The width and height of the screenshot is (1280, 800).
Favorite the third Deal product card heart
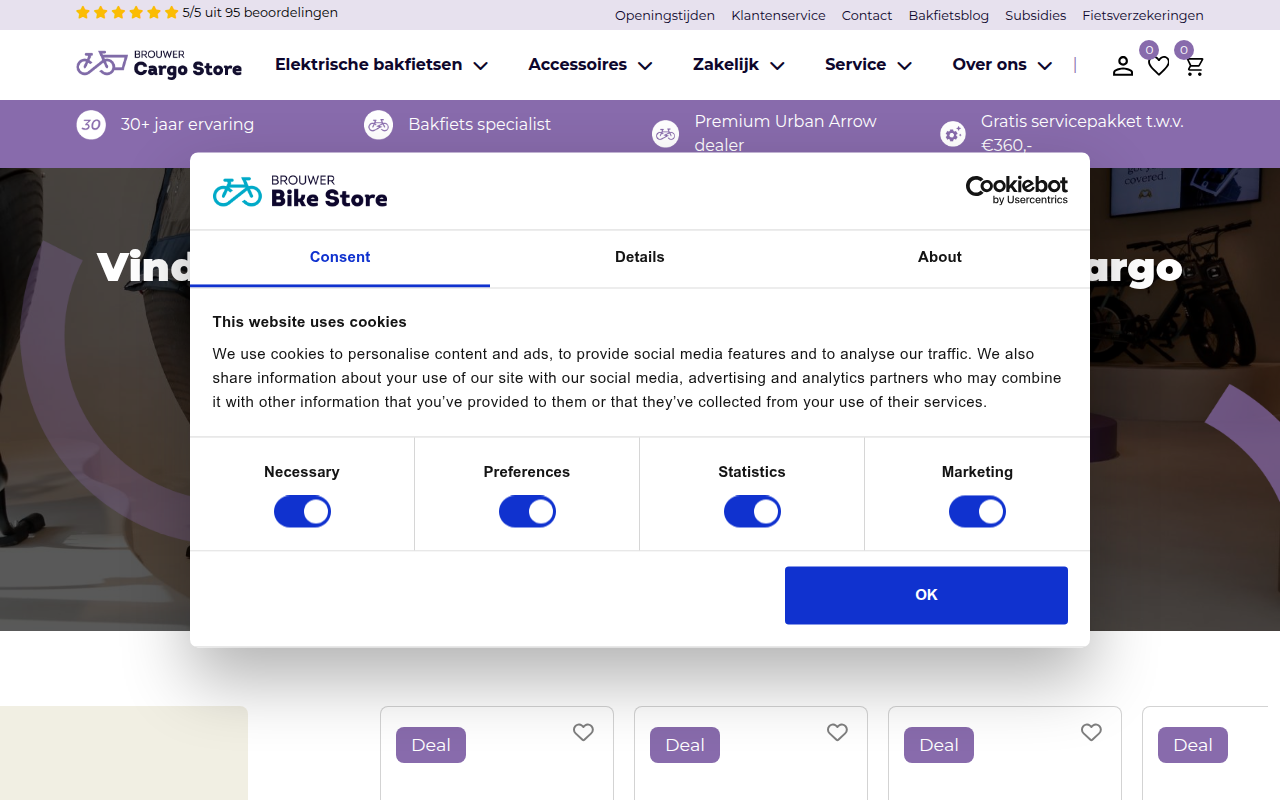pos(1091,733)
